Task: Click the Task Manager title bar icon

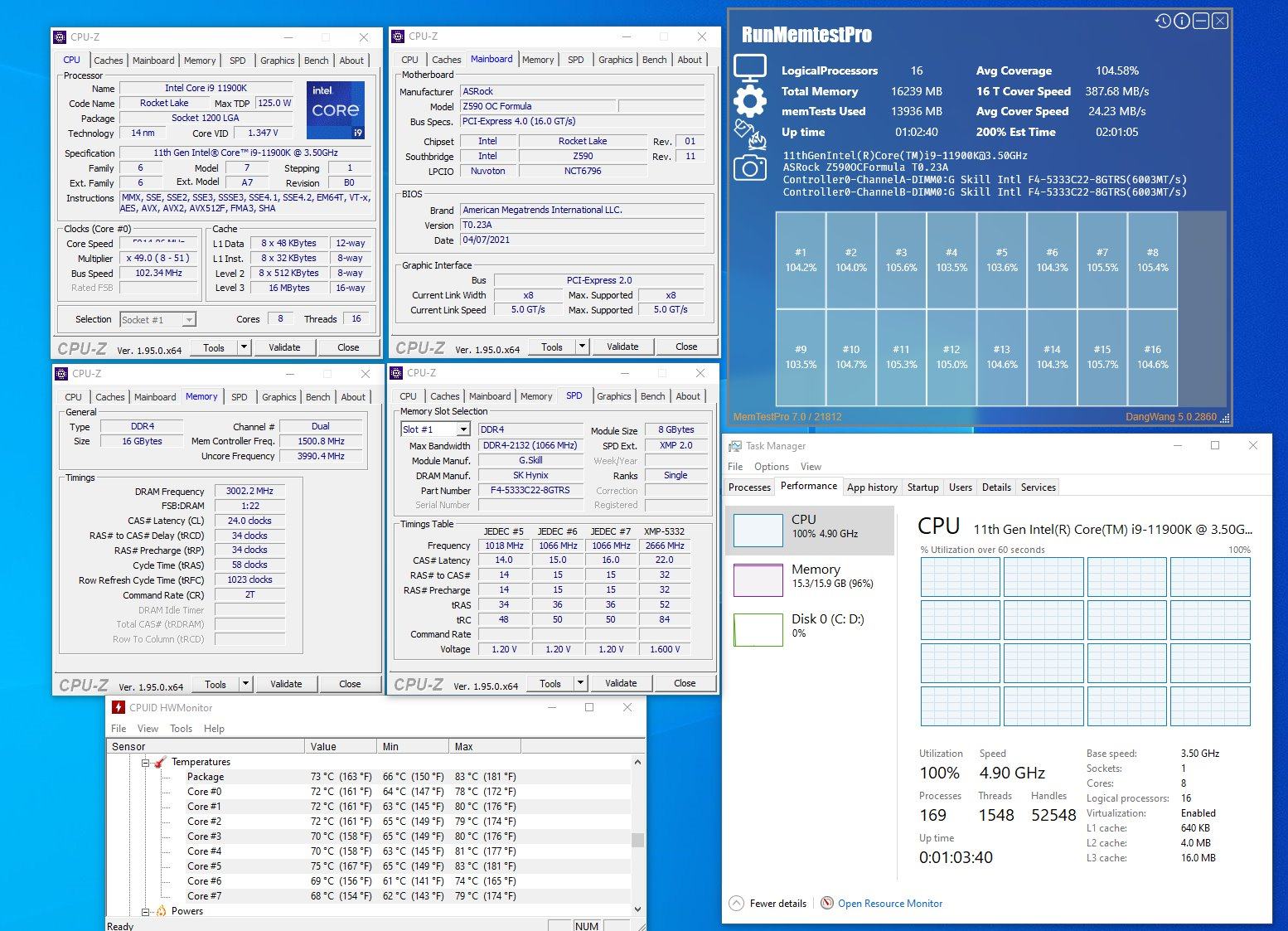Action: 735,446
